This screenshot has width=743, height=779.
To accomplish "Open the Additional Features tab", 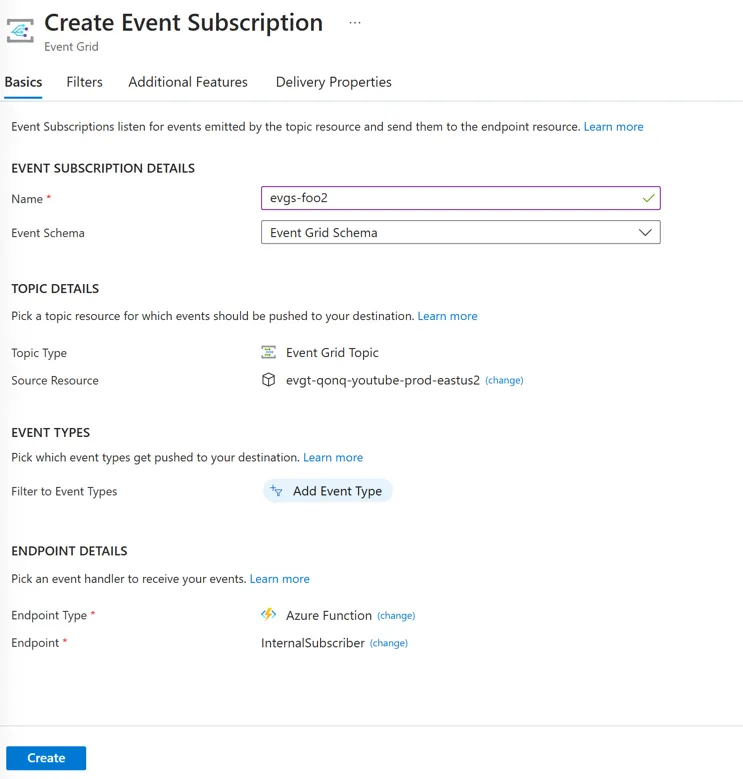I will [188, 82].
